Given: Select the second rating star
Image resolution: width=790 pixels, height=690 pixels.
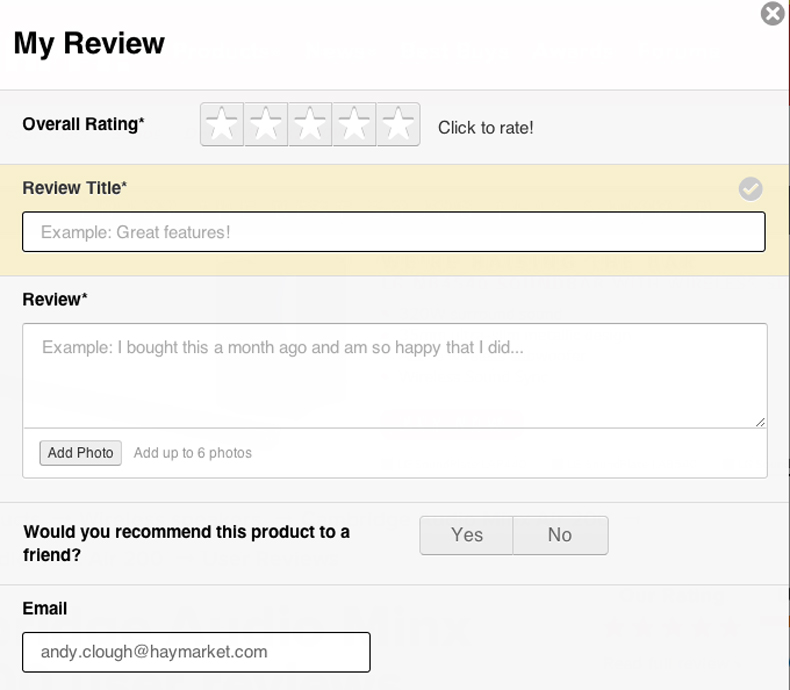Looking at the screenshot, I should [x=266, y=125].
